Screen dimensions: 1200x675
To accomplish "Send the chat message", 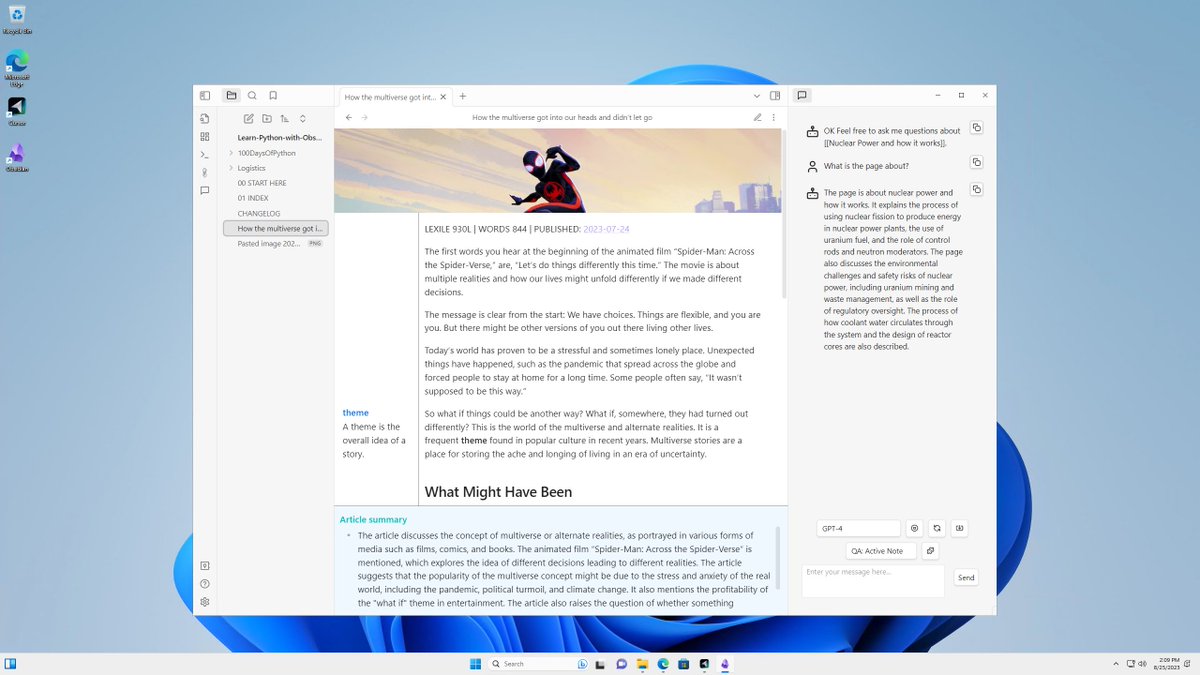I will tap(966, 578).
